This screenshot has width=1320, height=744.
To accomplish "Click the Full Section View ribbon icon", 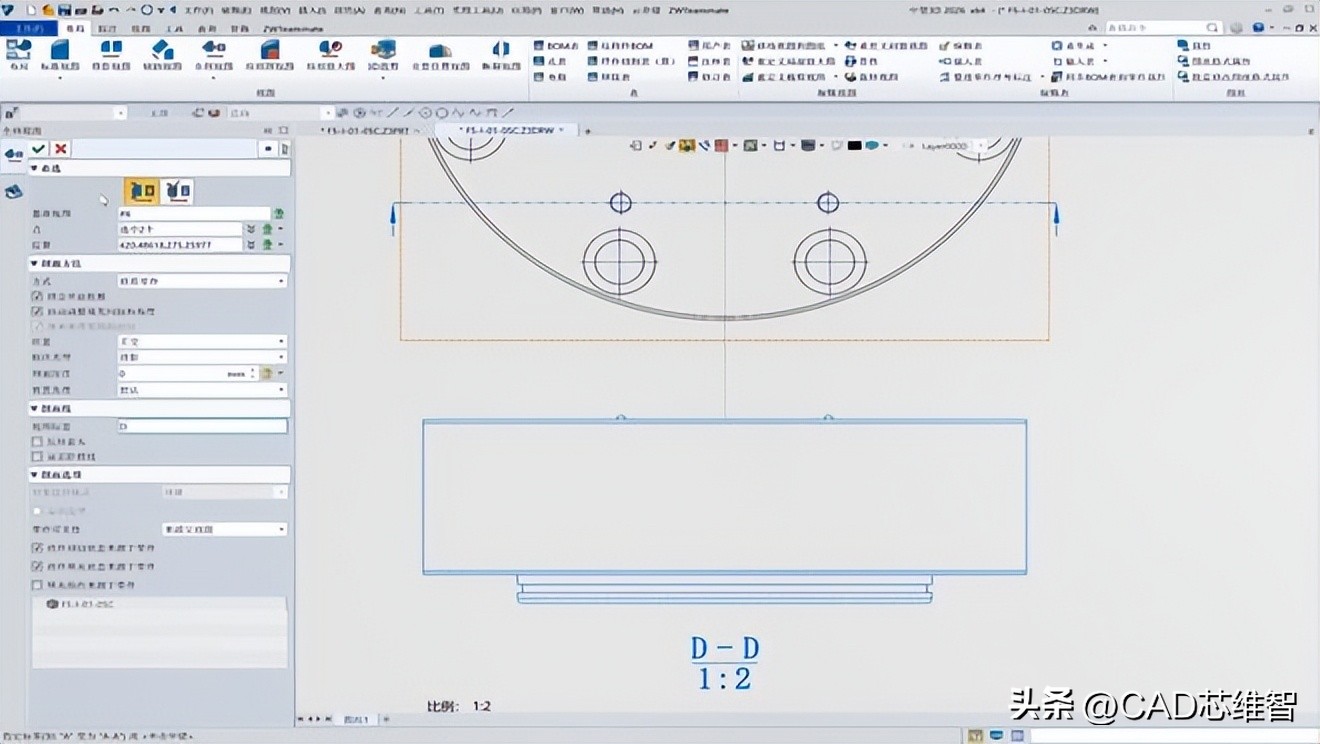I will 213,54.
